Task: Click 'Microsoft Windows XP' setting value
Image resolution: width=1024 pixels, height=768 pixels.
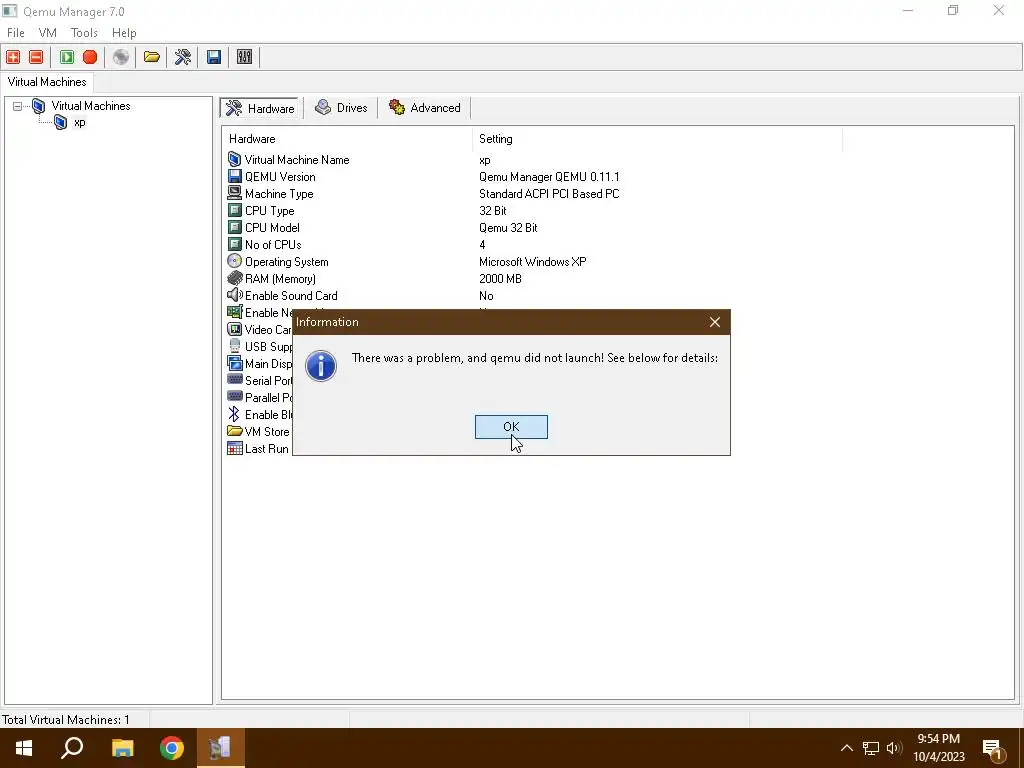Action: [533, 262]
